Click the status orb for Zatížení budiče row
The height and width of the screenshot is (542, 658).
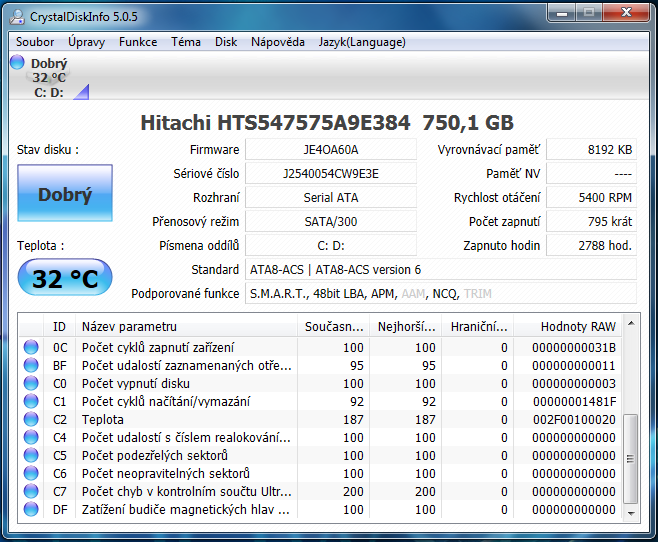pos(31,510)
